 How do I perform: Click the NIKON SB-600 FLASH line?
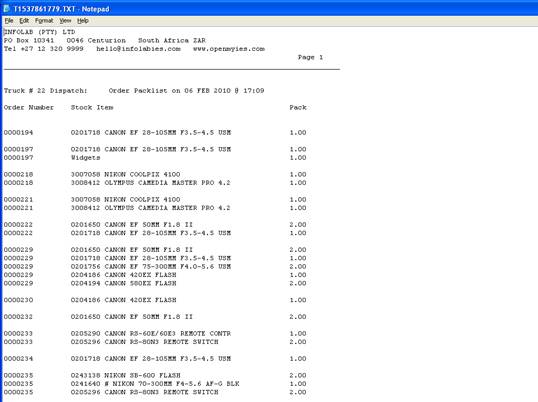(x=155, y=375)
